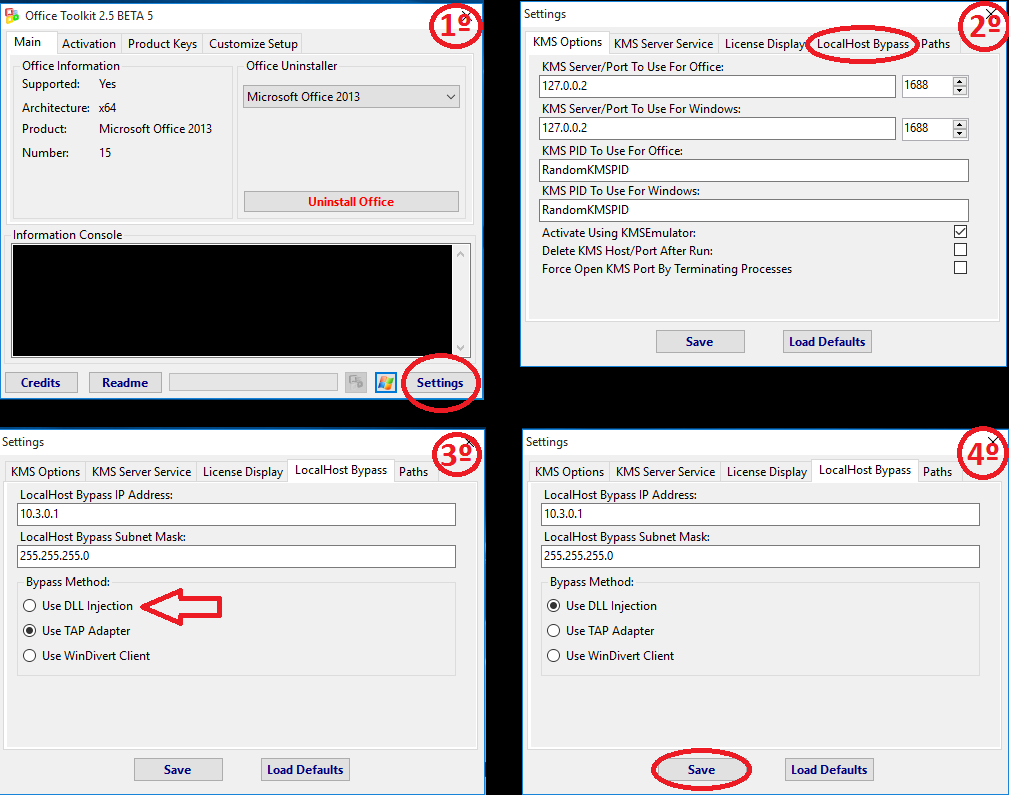1009x795 pixels.
Task: Open the Customize Setup tab
Action: pos(253,44)
